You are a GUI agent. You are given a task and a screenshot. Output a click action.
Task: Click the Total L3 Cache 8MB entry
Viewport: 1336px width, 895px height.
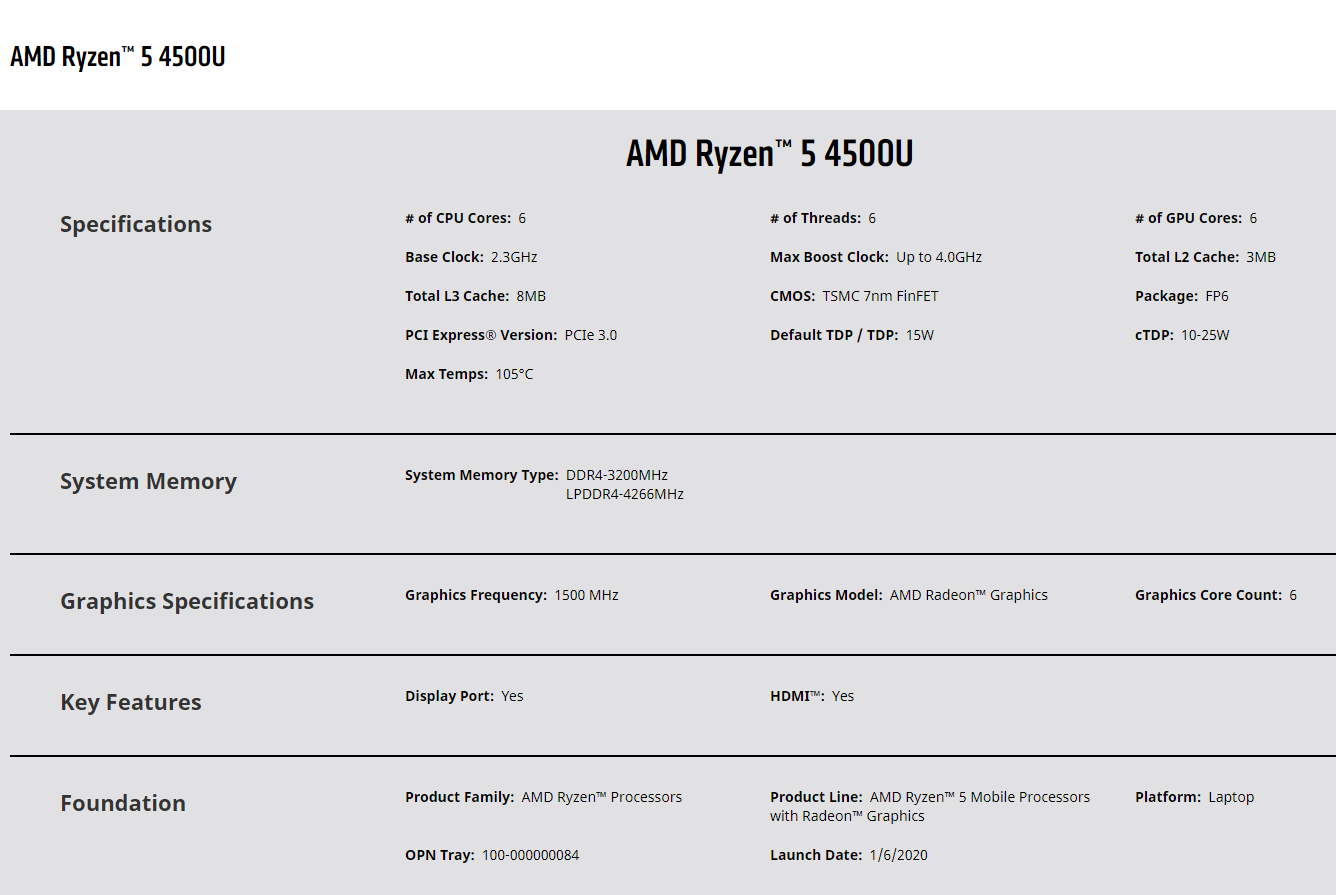[475, 296]
